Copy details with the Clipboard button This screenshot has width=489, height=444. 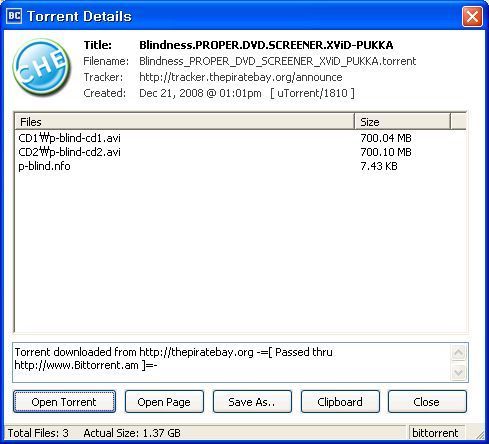tap(340, 402)
